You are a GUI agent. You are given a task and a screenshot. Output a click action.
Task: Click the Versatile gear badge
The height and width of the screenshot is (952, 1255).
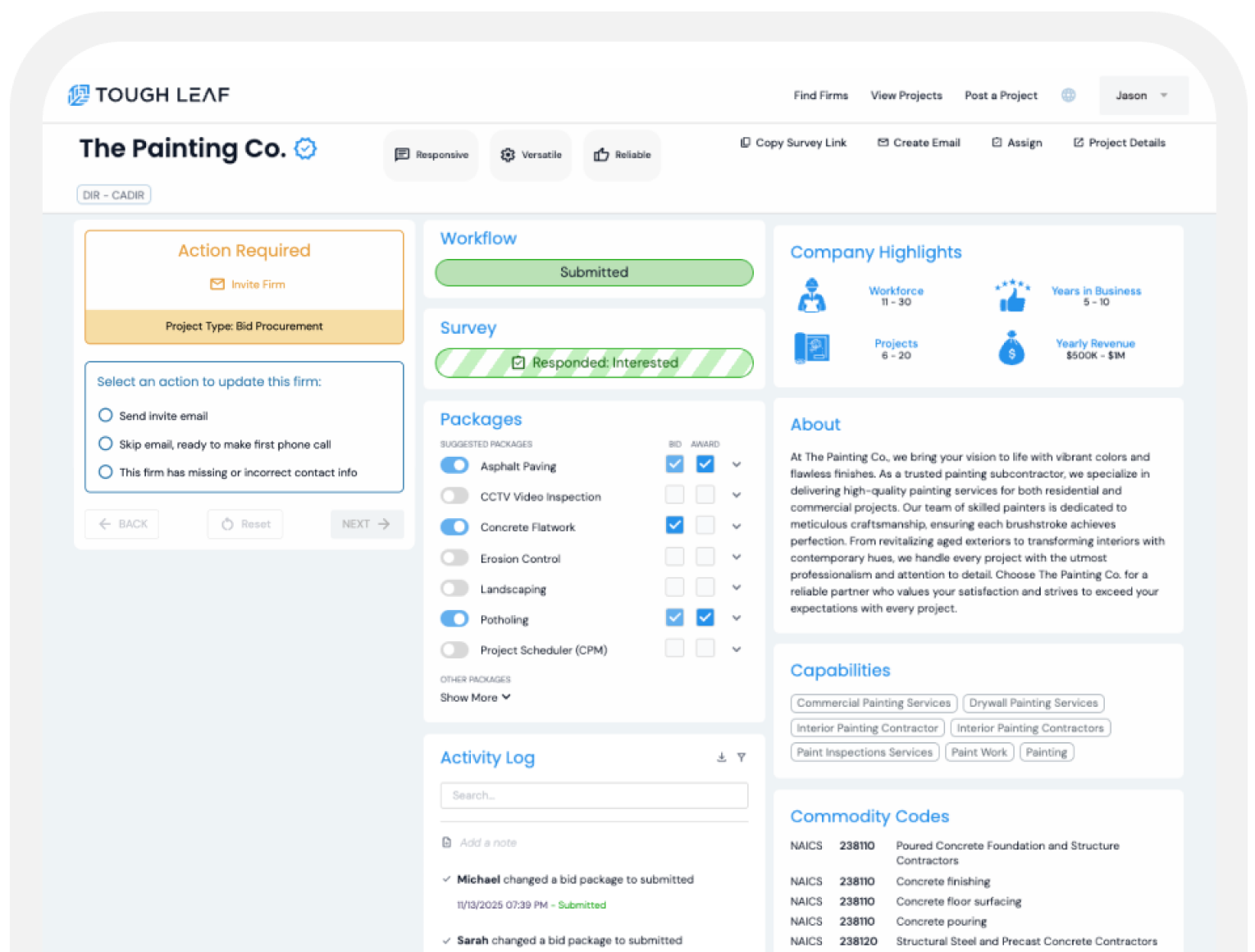pyautogui.click(x=531, y=155)
